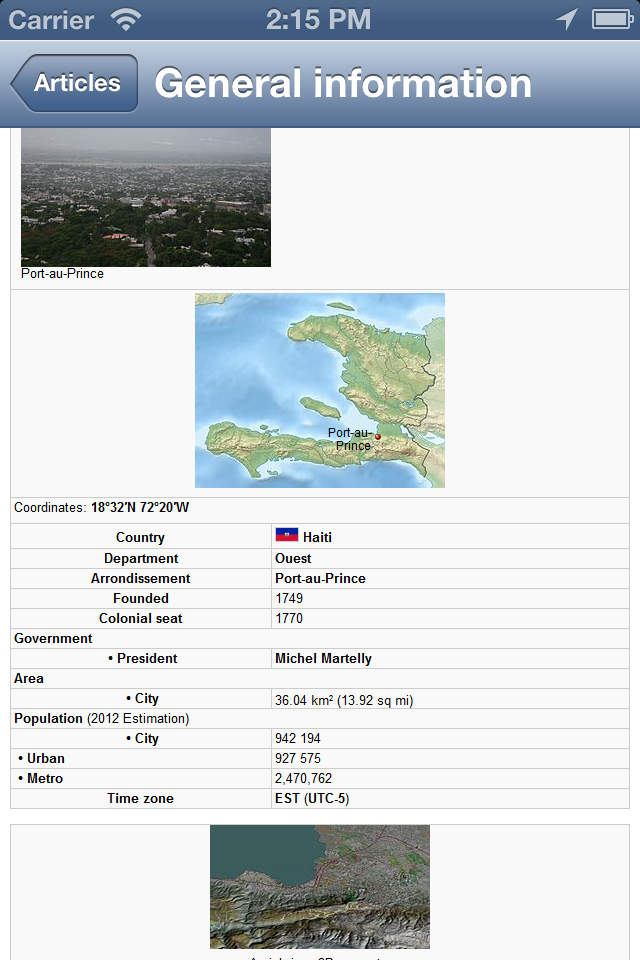The height and width of the screenshot is (960, 640).
Task: Go back to Articles list
Action: click(75, 83)
